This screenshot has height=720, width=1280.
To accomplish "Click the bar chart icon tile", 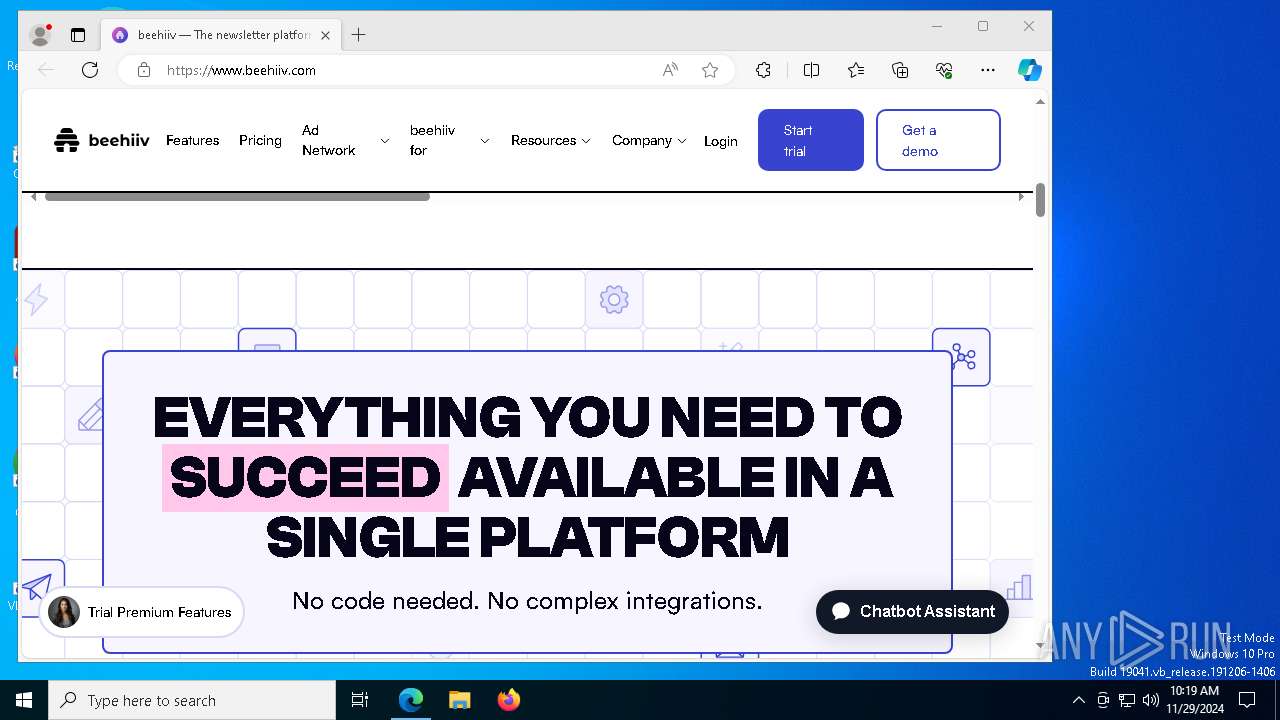I will [1018, 587].
